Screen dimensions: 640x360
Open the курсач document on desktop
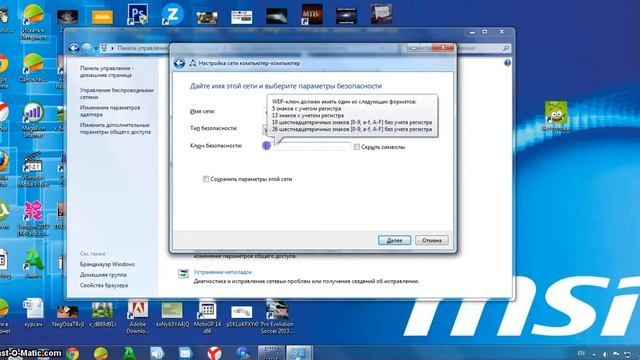pyautogui.click(x=33, y=313)
